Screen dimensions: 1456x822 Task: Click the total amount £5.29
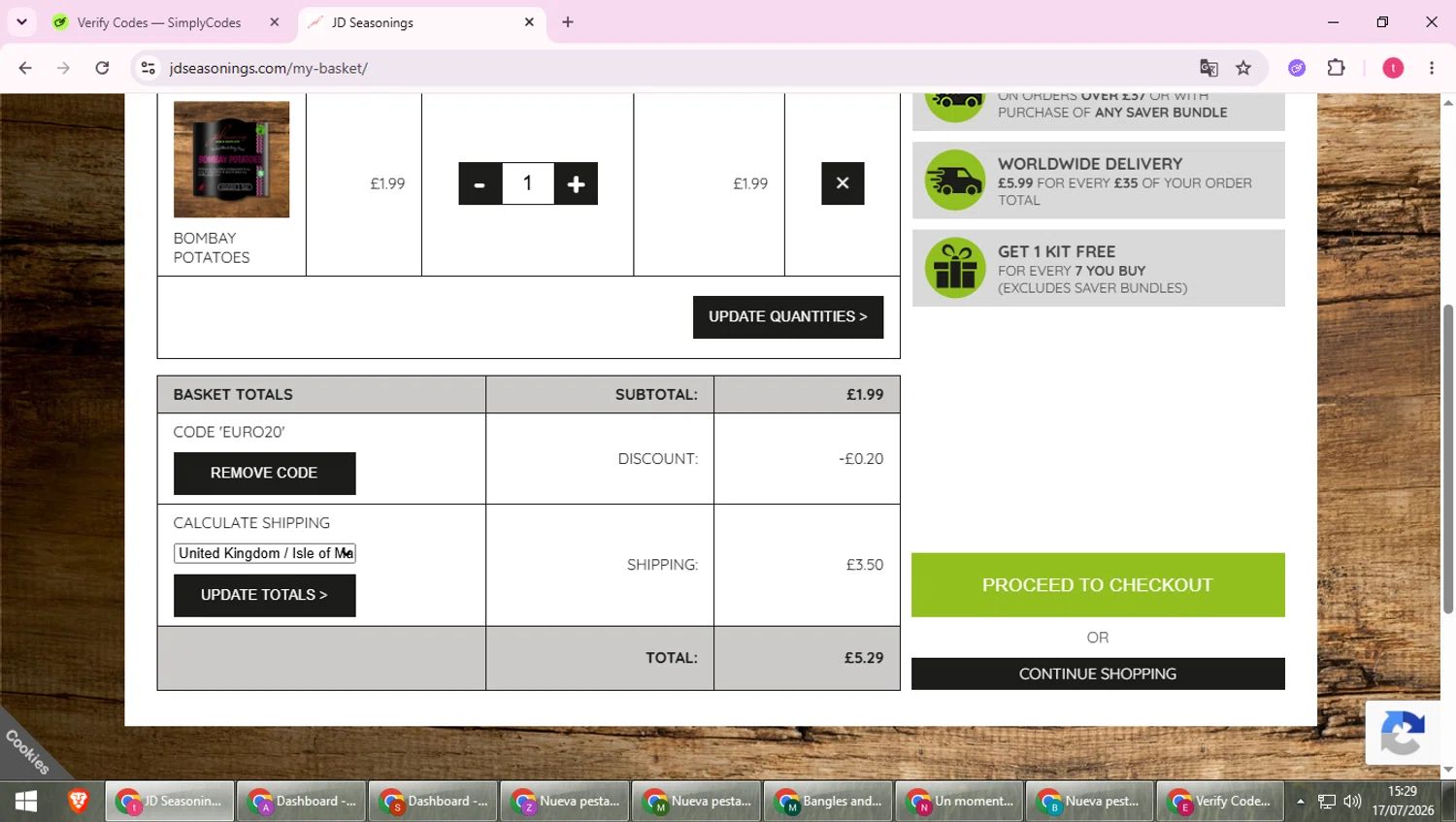click(864, 658)
